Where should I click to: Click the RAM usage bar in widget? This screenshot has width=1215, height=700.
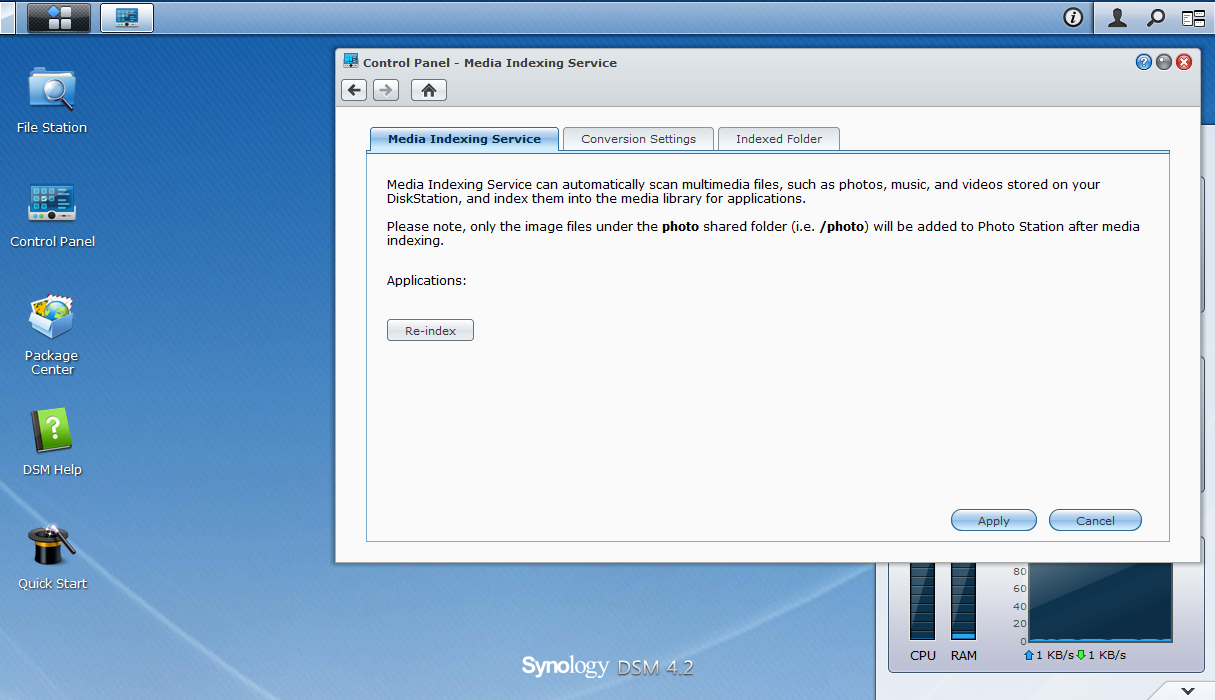963,601
